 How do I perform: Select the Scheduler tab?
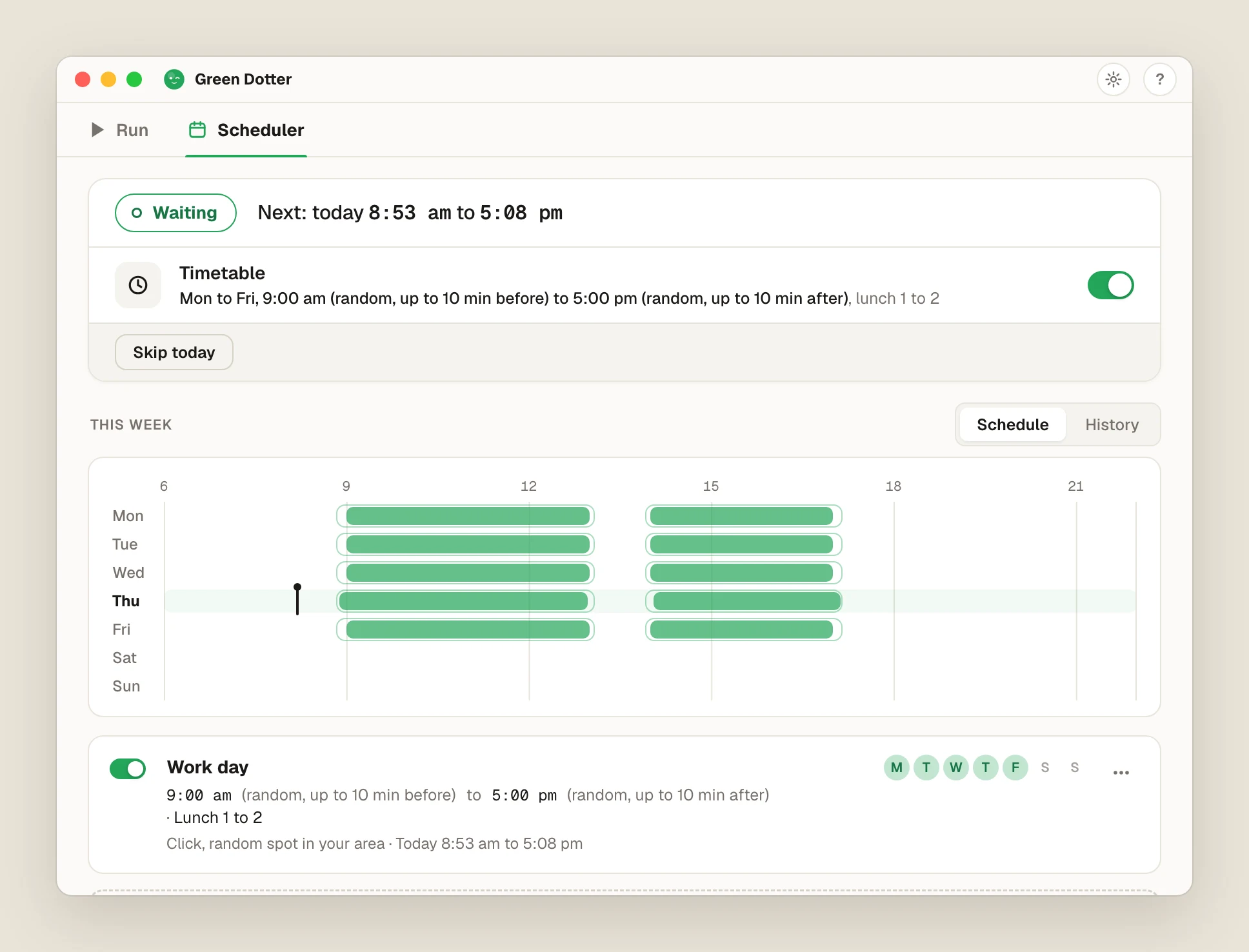tap(246, 130)
